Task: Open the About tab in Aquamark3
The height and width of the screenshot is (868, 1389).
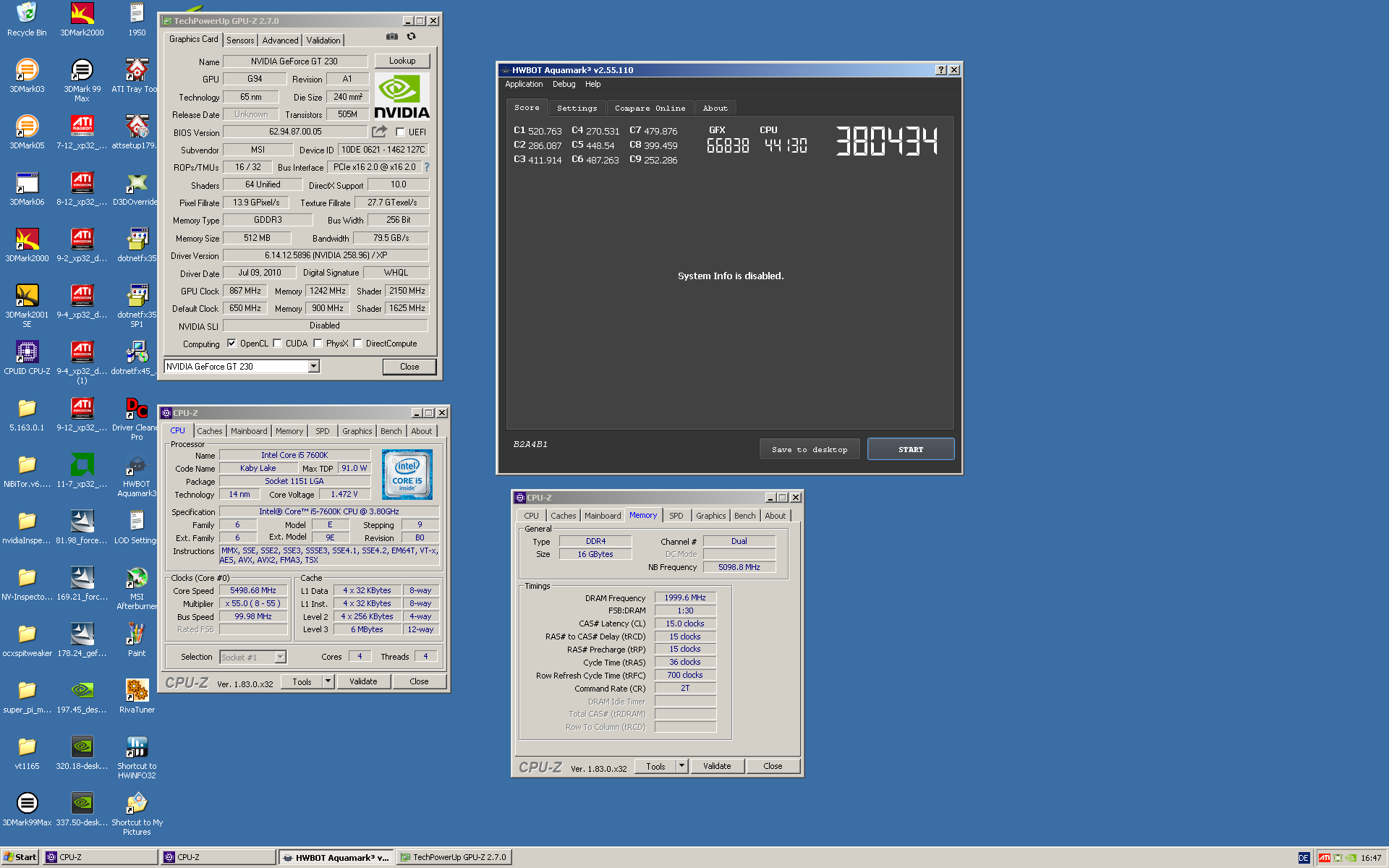Action: pos(715,108)
